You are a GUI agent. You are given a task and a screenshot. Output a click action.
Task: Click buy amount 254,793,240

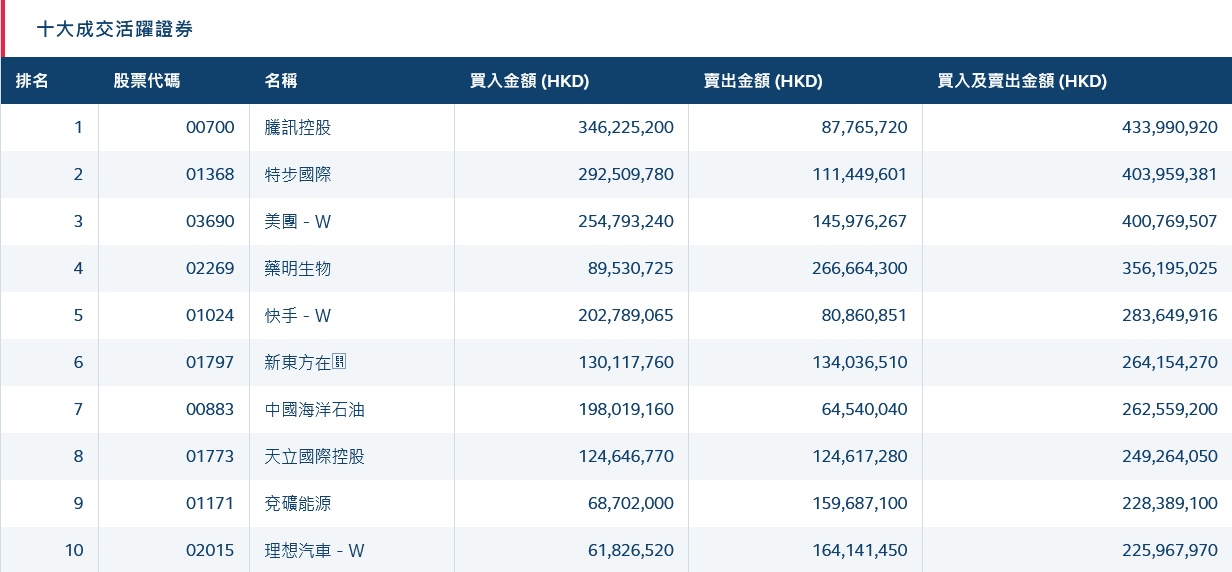pos(626,221)
